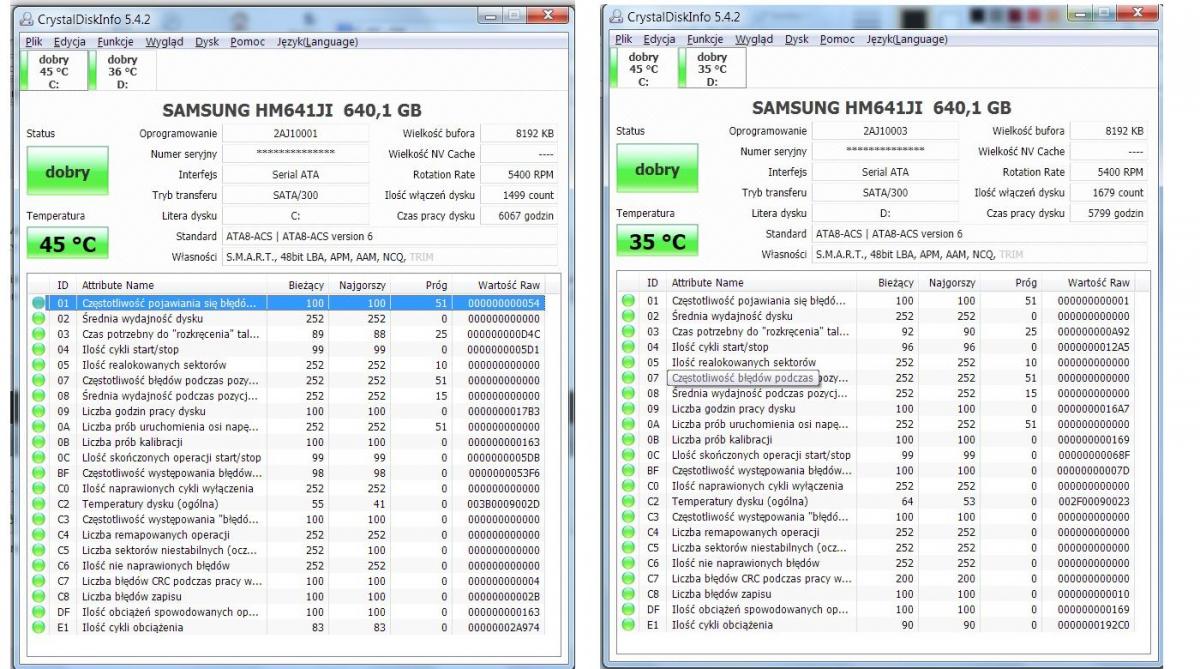Click green status circle of row 07 in left window

click(39, 381)
